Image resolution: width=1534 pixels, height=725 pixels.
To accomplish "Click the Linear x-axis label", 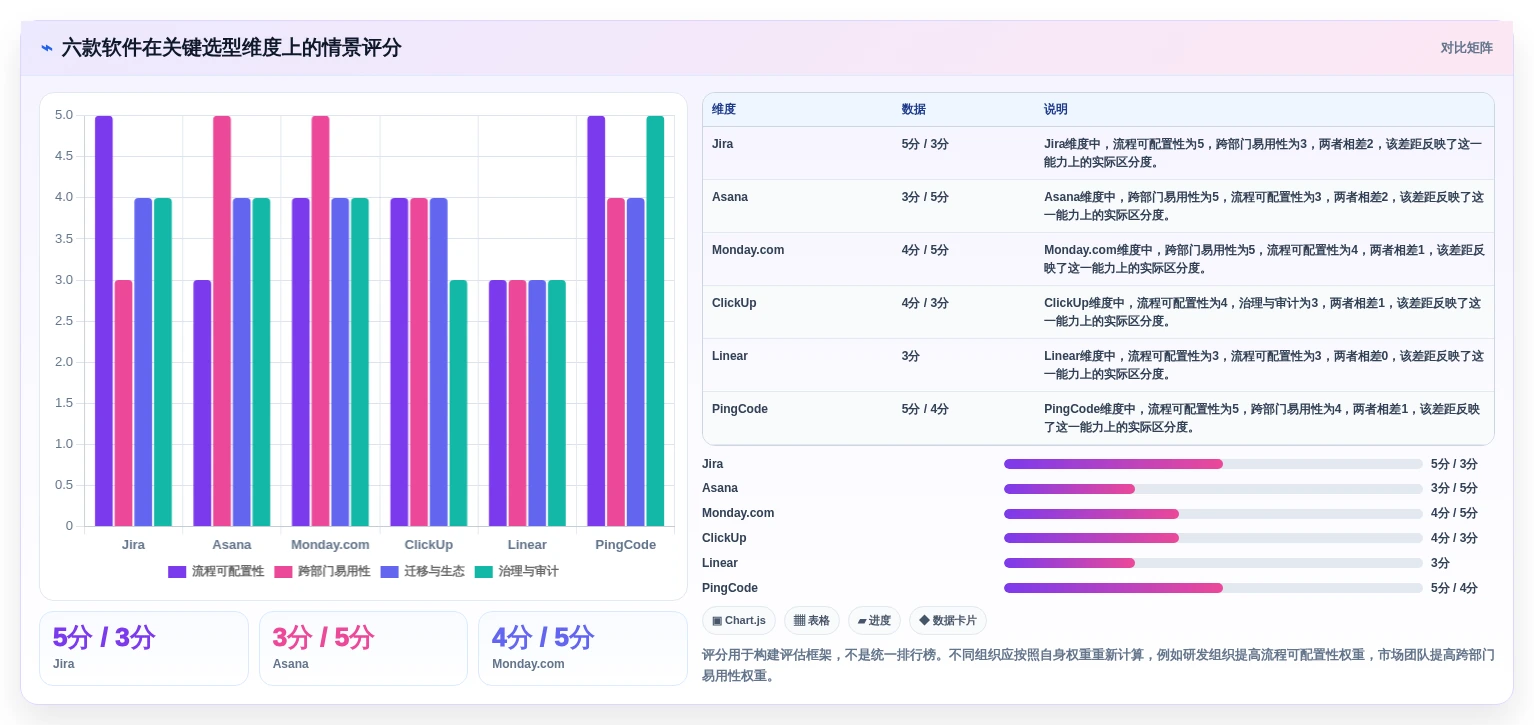I will (527, 545).
